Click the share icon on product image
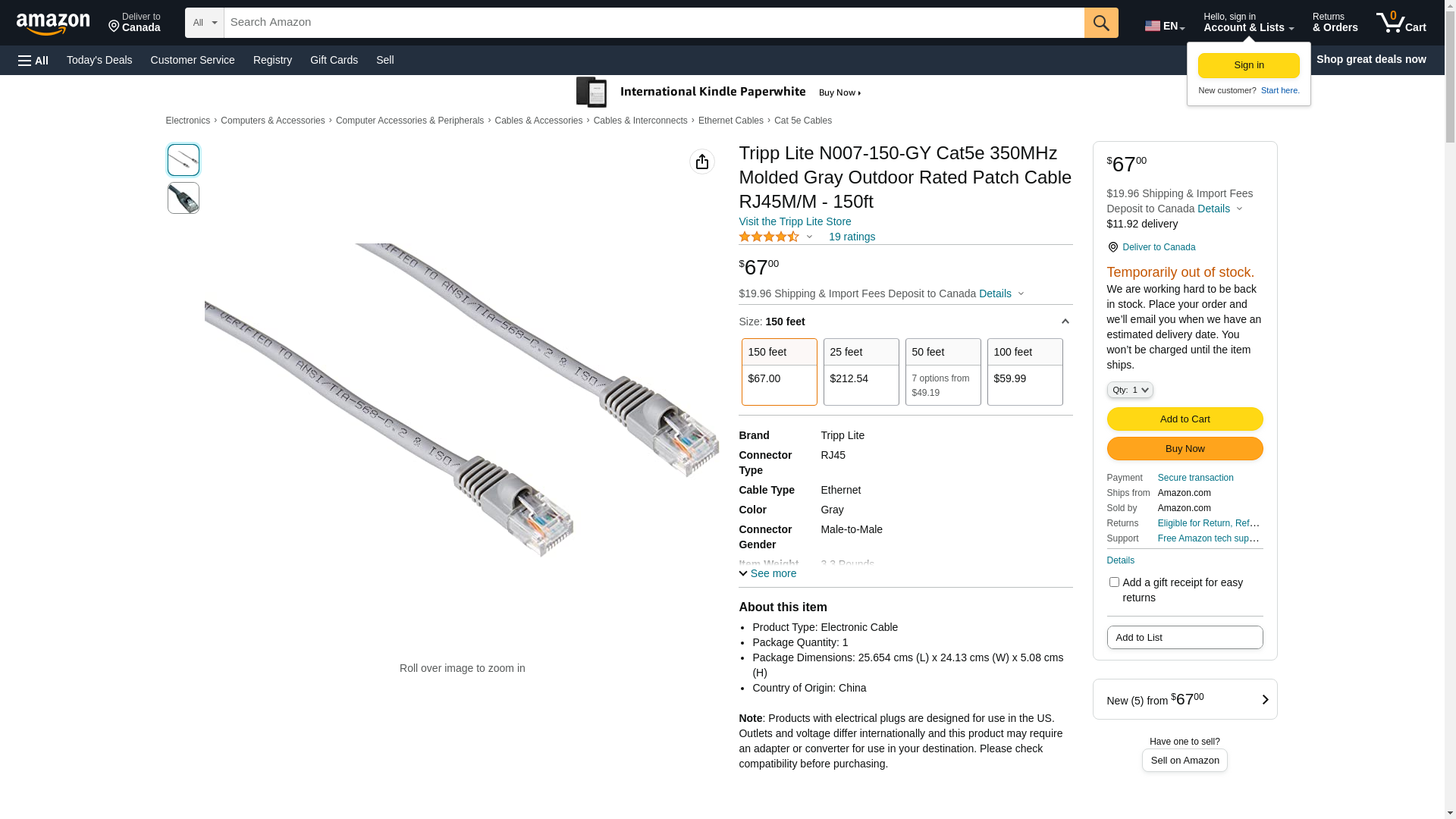Screen dimensions: 1456x819 coord(702,162)
